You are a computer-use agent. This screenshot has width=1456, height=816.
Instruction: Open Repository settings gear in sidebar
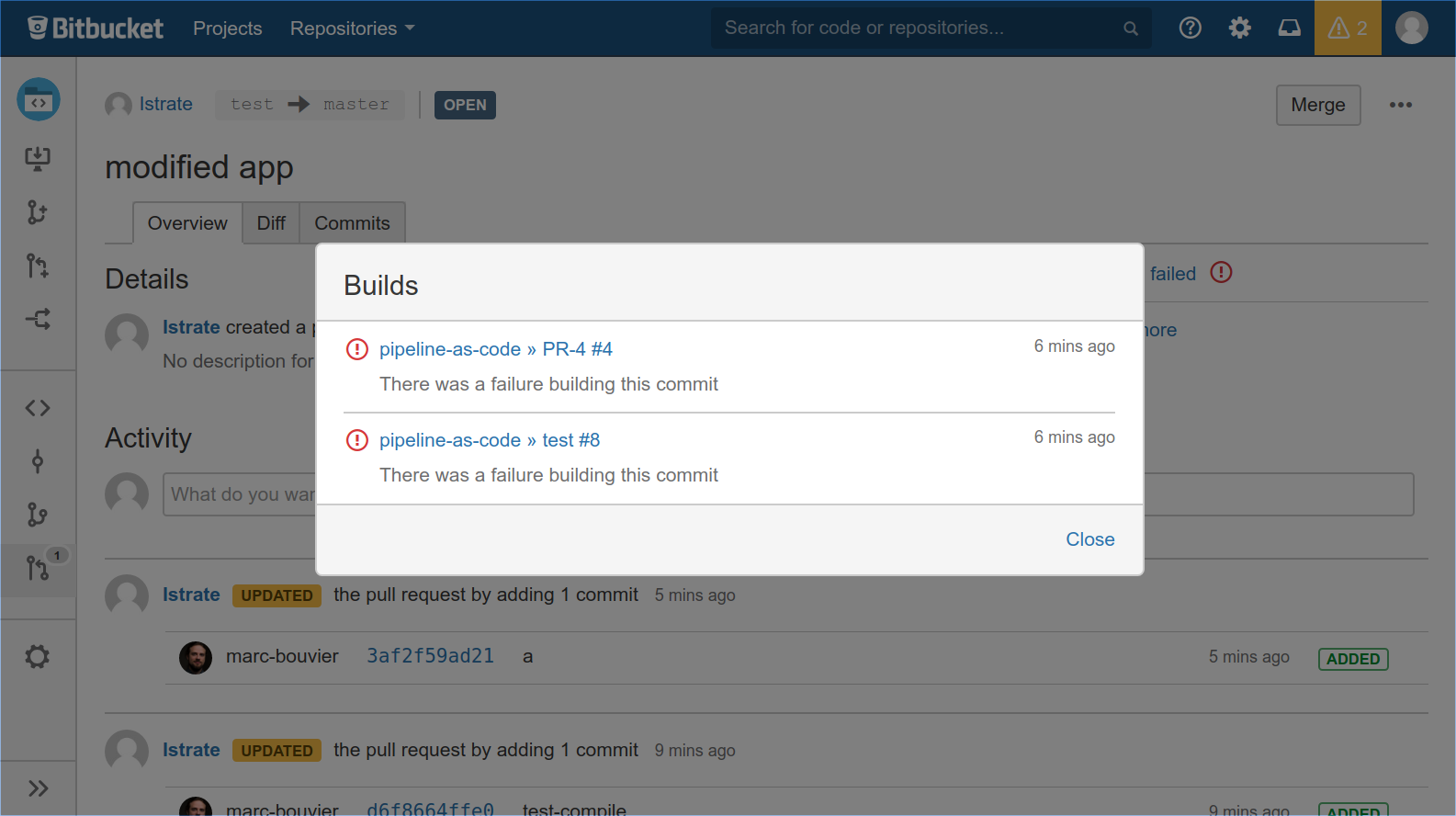click(38, 656)
